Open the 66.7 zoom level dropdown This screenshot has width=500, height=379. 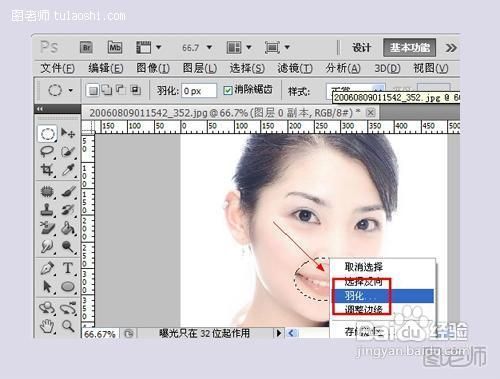[x=209, y=48]
